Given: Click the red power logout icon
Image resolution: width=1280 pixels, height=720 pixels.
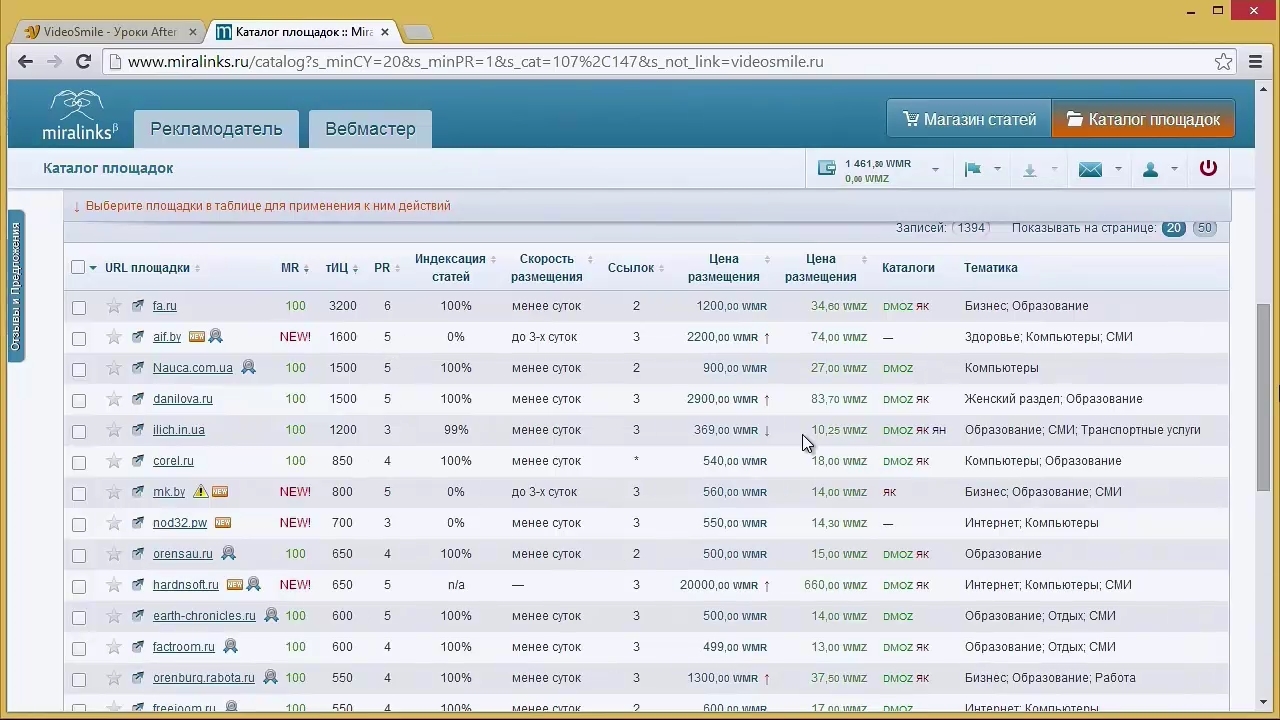Looking at the screenshot, I should [x=1208, y=168].
